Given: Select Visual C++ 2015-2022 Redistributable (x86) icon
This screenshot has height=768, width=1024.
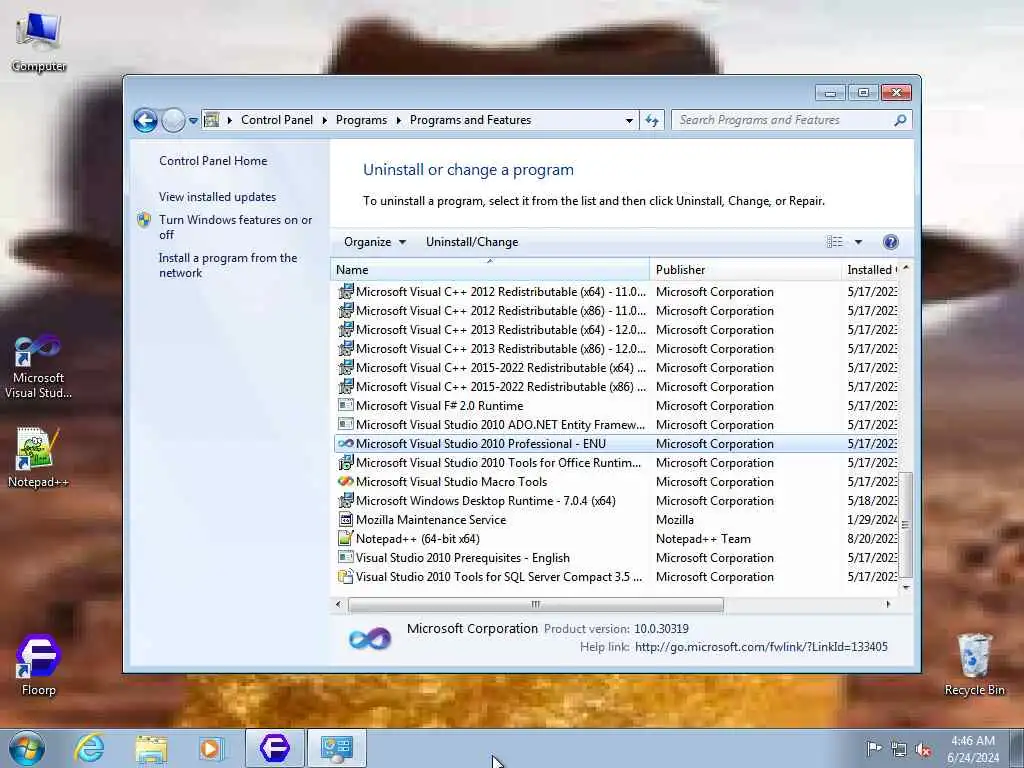Looking at the screenshot, I should coord(345,387).
